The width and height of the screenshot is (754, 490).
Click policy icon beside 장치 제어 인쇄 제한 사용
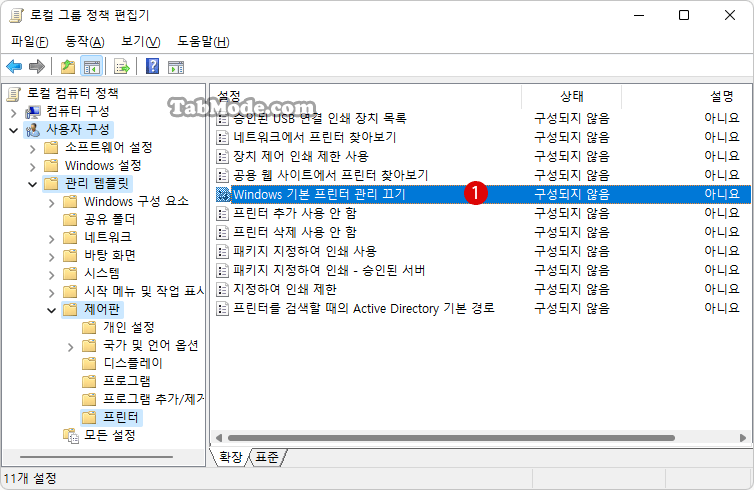pos(222,156)
